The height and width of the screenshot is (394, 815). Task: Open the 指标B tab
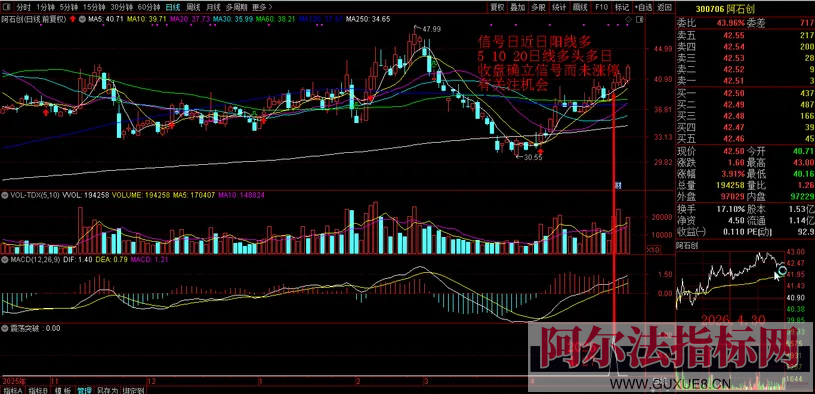click(x=38, y=390)
